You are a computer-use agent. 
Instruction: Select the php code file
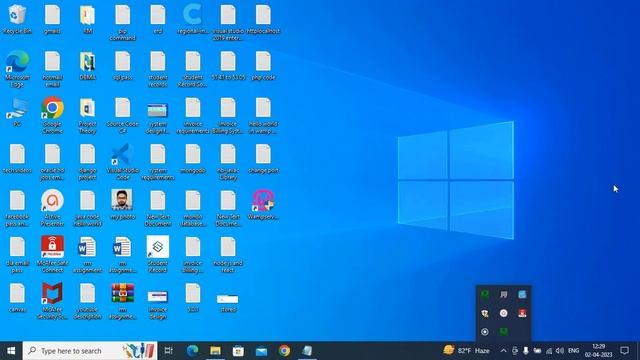point(263,66)
